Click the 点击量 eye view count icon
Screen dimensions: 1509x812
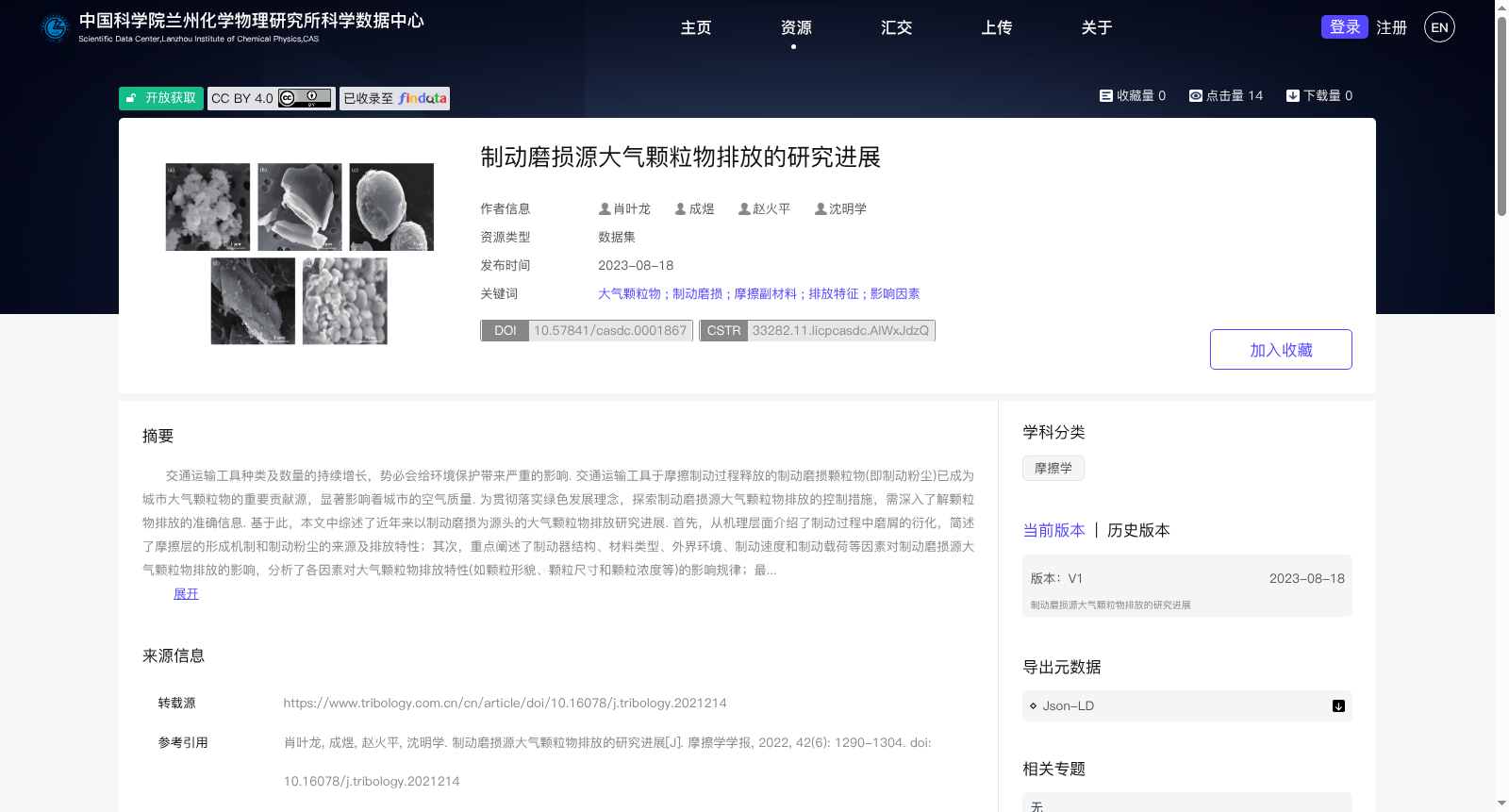(1195, 96)
